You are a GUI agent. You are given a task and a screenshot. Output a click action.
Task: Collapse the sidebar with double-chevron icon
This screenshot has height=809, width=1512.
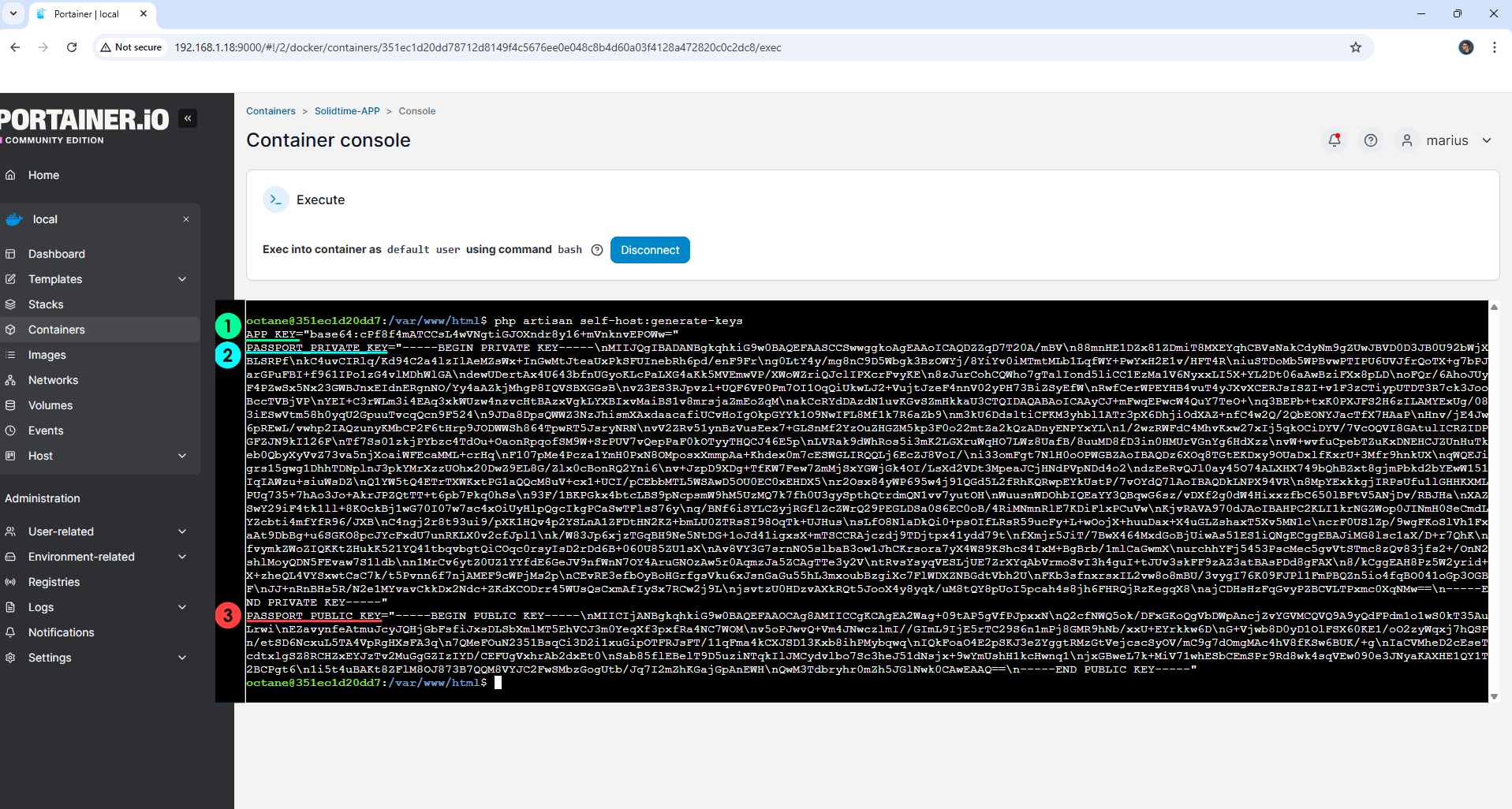[188, 118]
